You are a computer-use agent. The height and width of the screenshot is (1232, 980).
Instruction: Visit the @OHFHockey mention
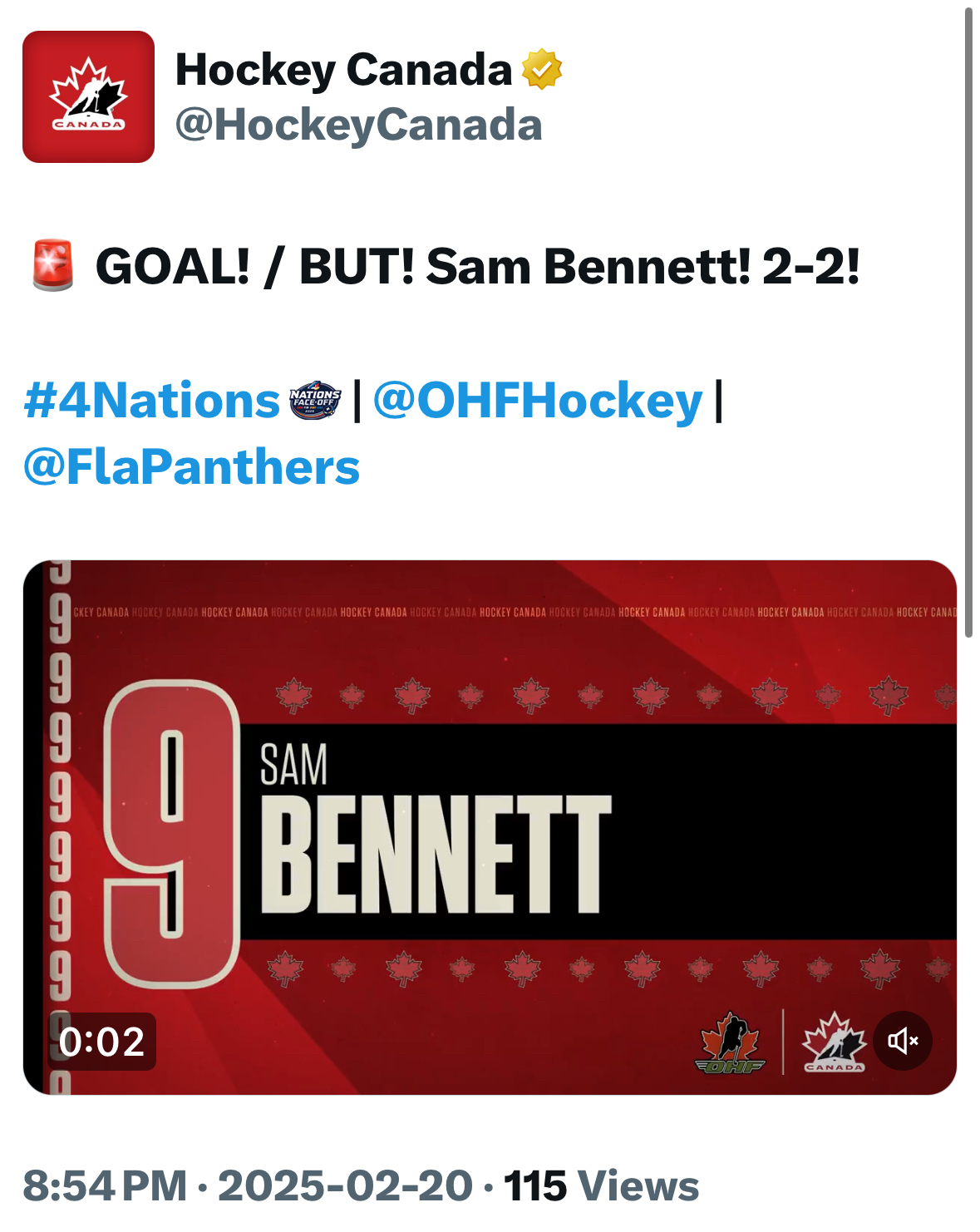[538, 401]
